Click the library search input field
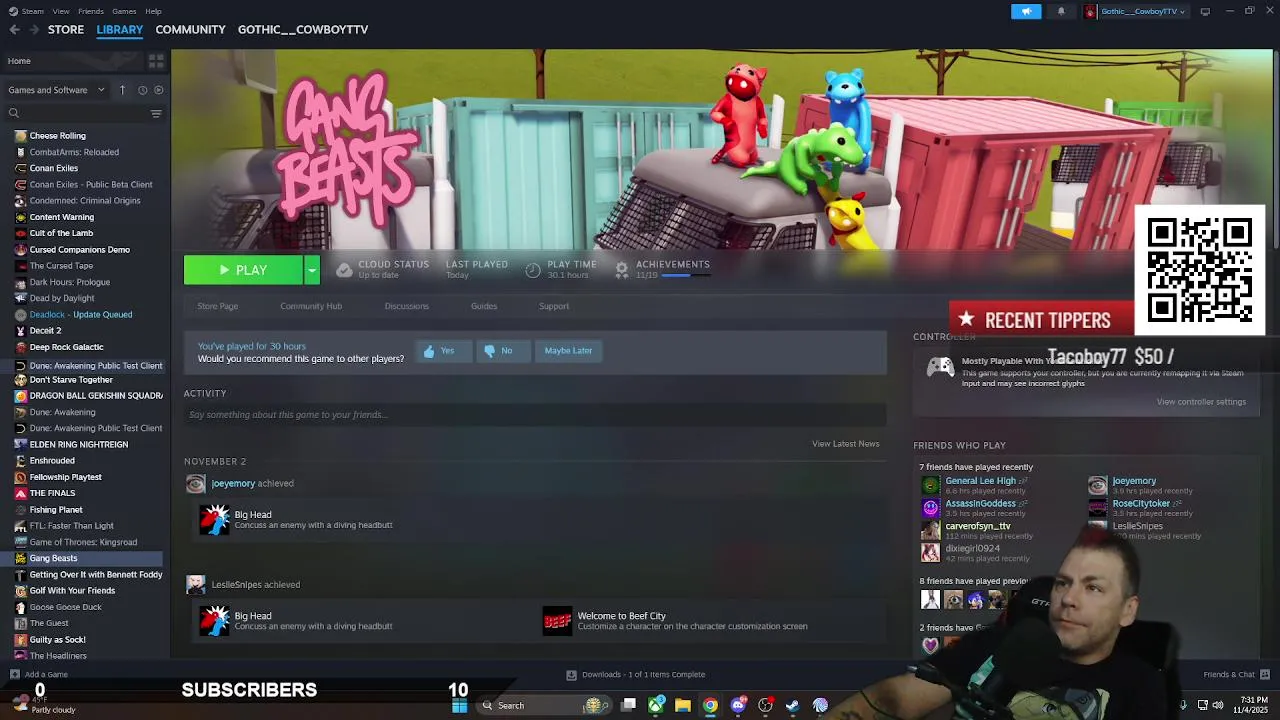Screen dimensions: 1280x720 [84, 113]
